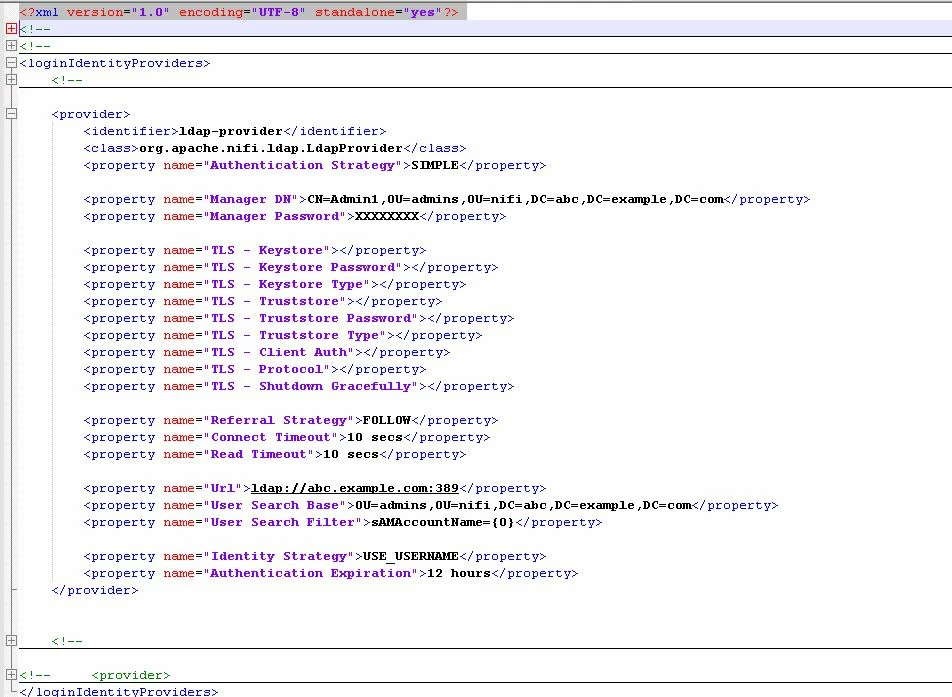This screenshot has height=697, width=952.
Task: Click the "Authentication Strategy" attribute name
Action: pos(302,165)
